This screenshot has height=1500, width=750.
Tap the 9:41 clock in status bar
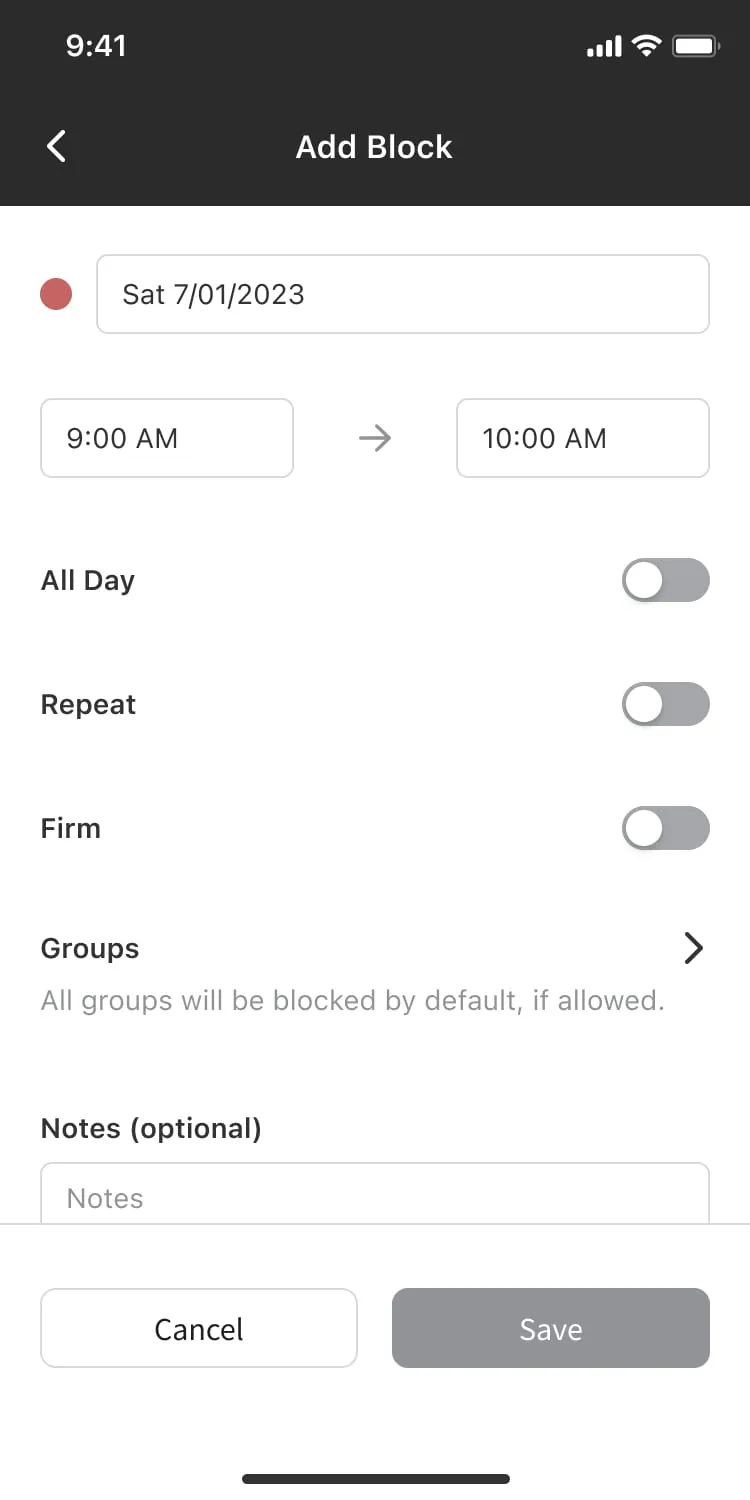click(96, 46)
